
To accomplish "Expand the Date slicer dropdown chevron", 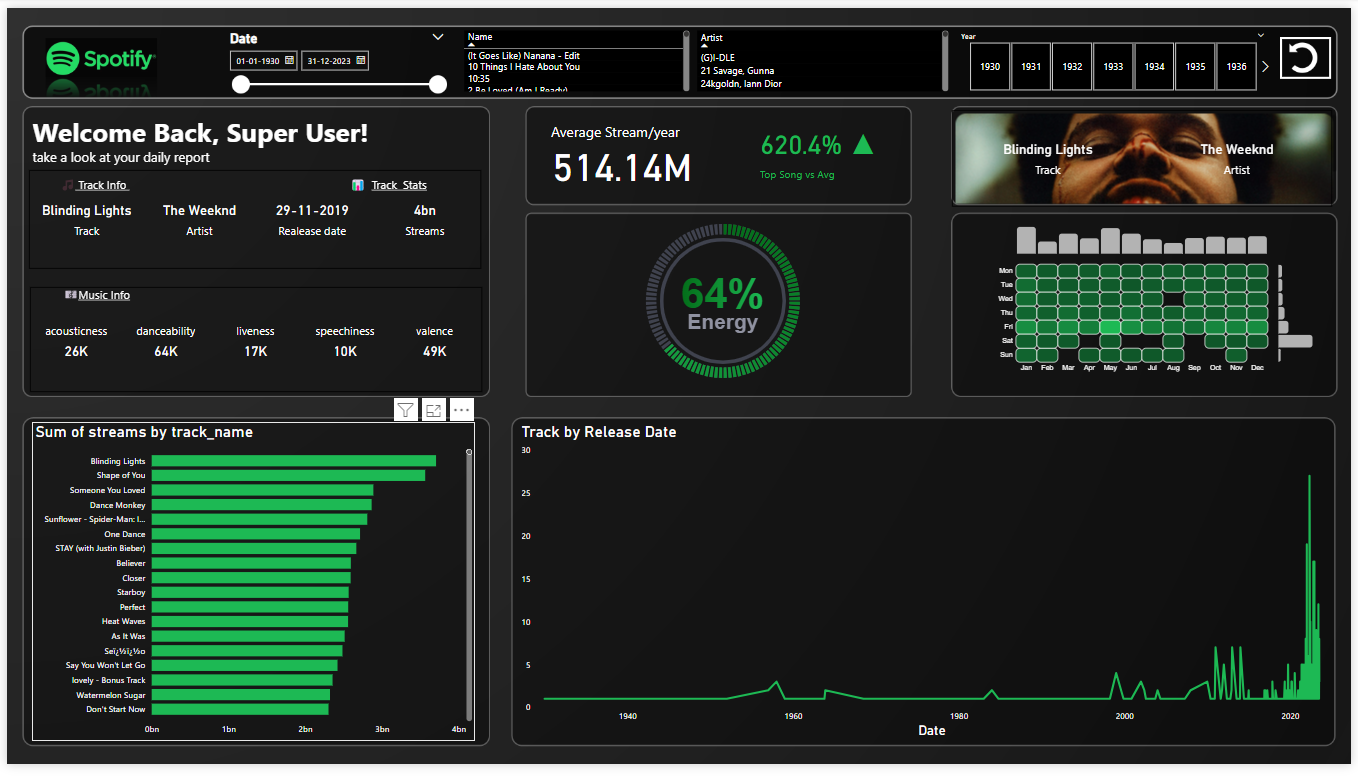I will click(438, 37).
